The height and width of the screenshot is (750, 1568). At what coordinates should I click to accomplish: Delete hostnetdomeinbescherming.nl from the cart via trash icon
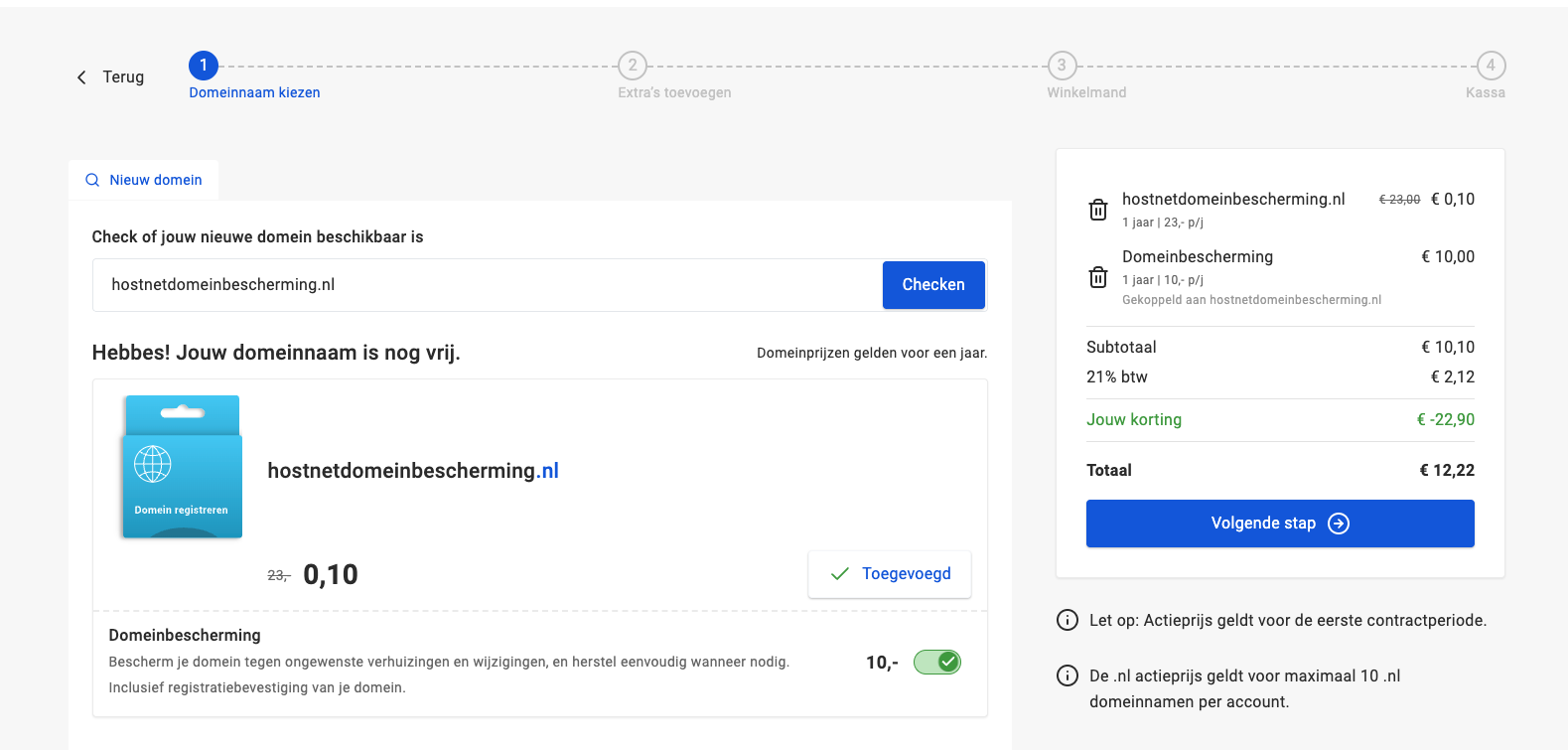1097,210
